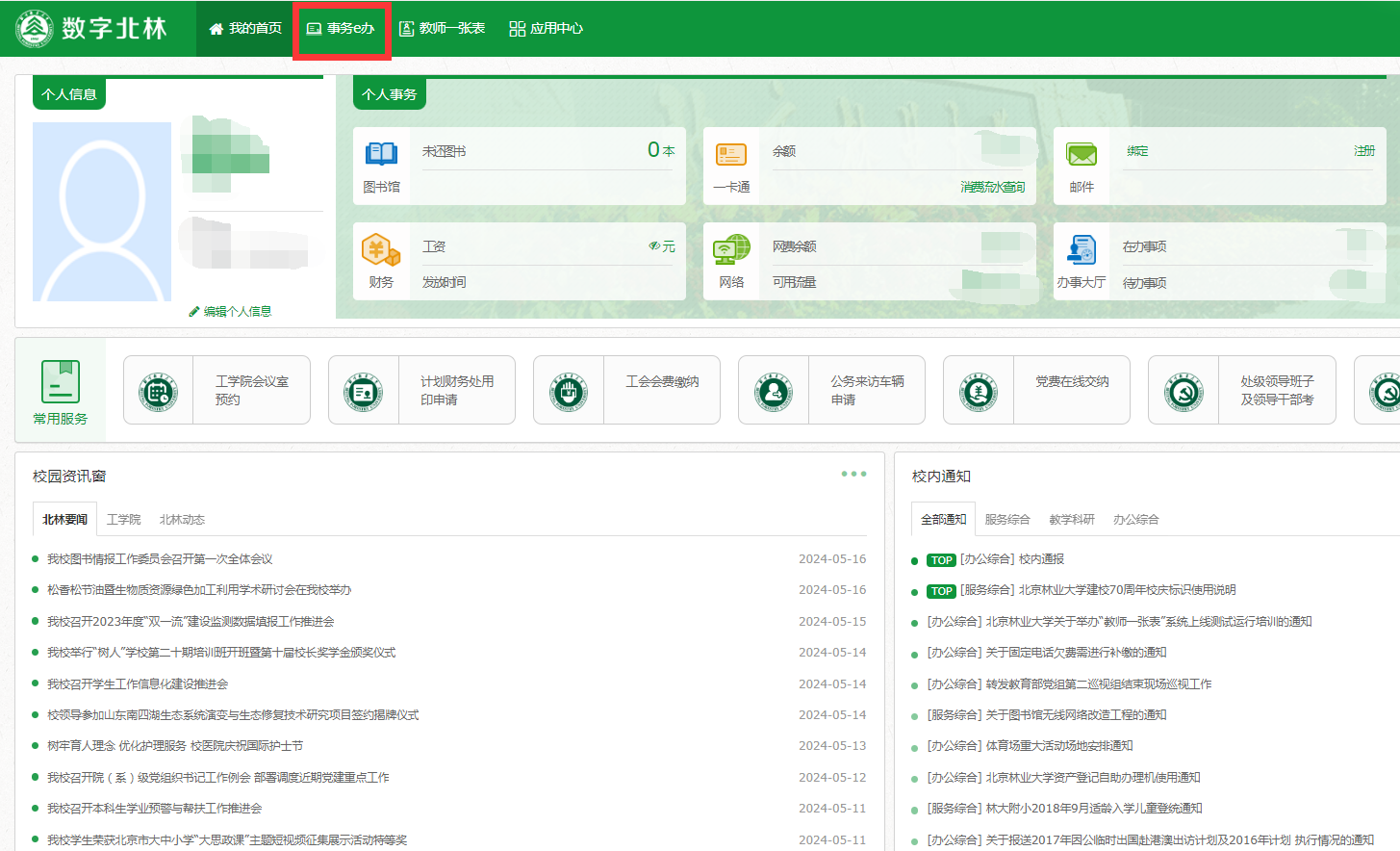This screenshot has height=851, width=1400.
Task: Open the campus card (一卡通) icon
Action: tap(731, 154)
